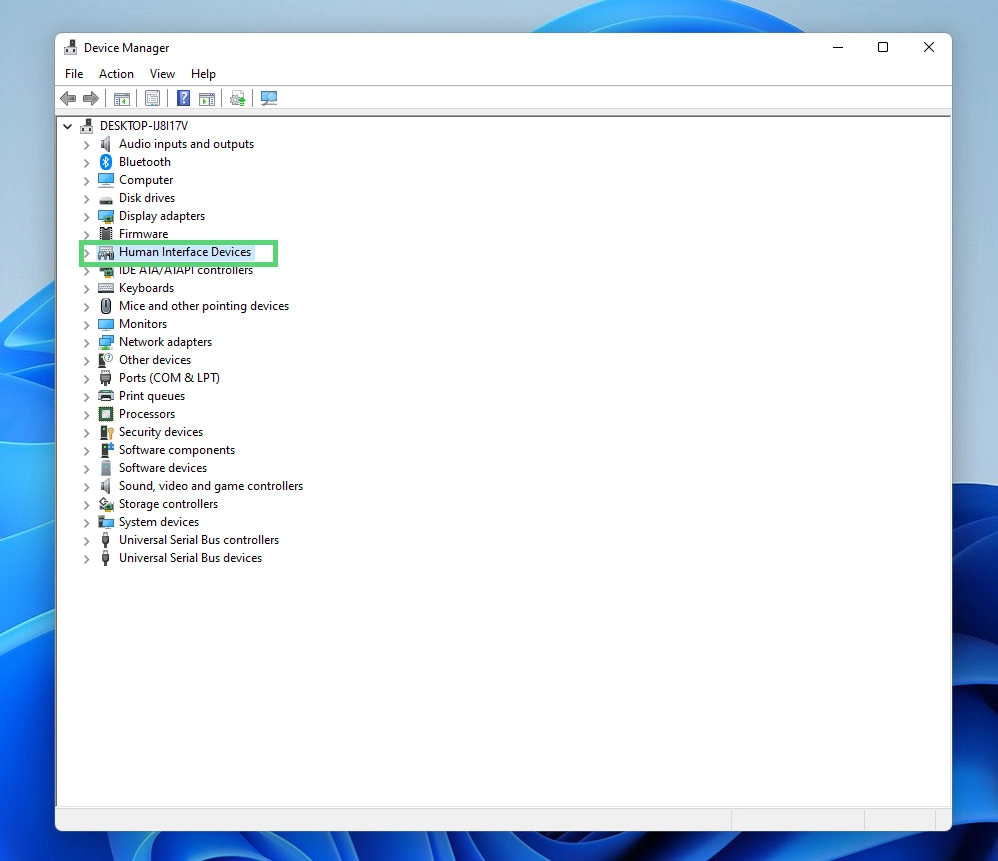Click Show/Hide Action Pane toolbar icon
The width and height of the screenshot is (998, 861).
[x=207, y=98]
